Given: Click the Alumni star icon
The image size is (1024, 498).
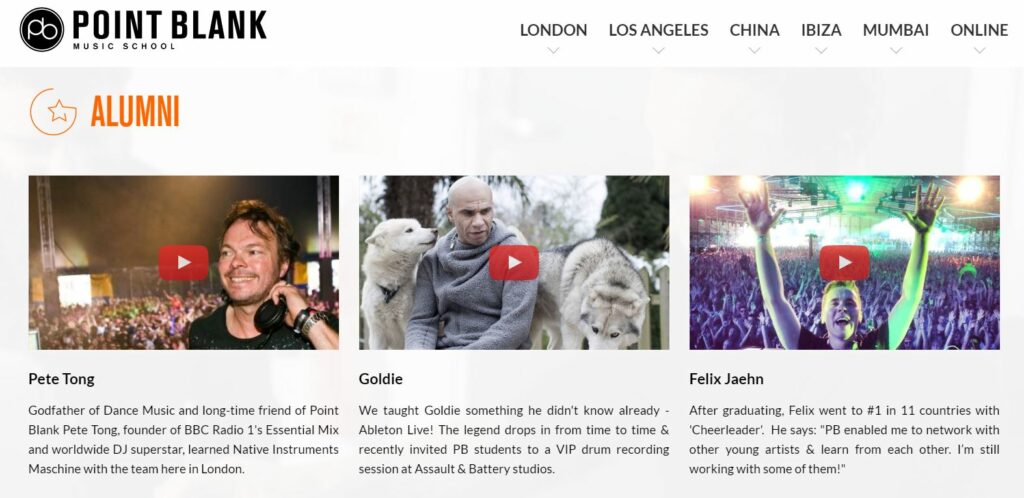Looking at the screenshot, I should pos(54,112).
